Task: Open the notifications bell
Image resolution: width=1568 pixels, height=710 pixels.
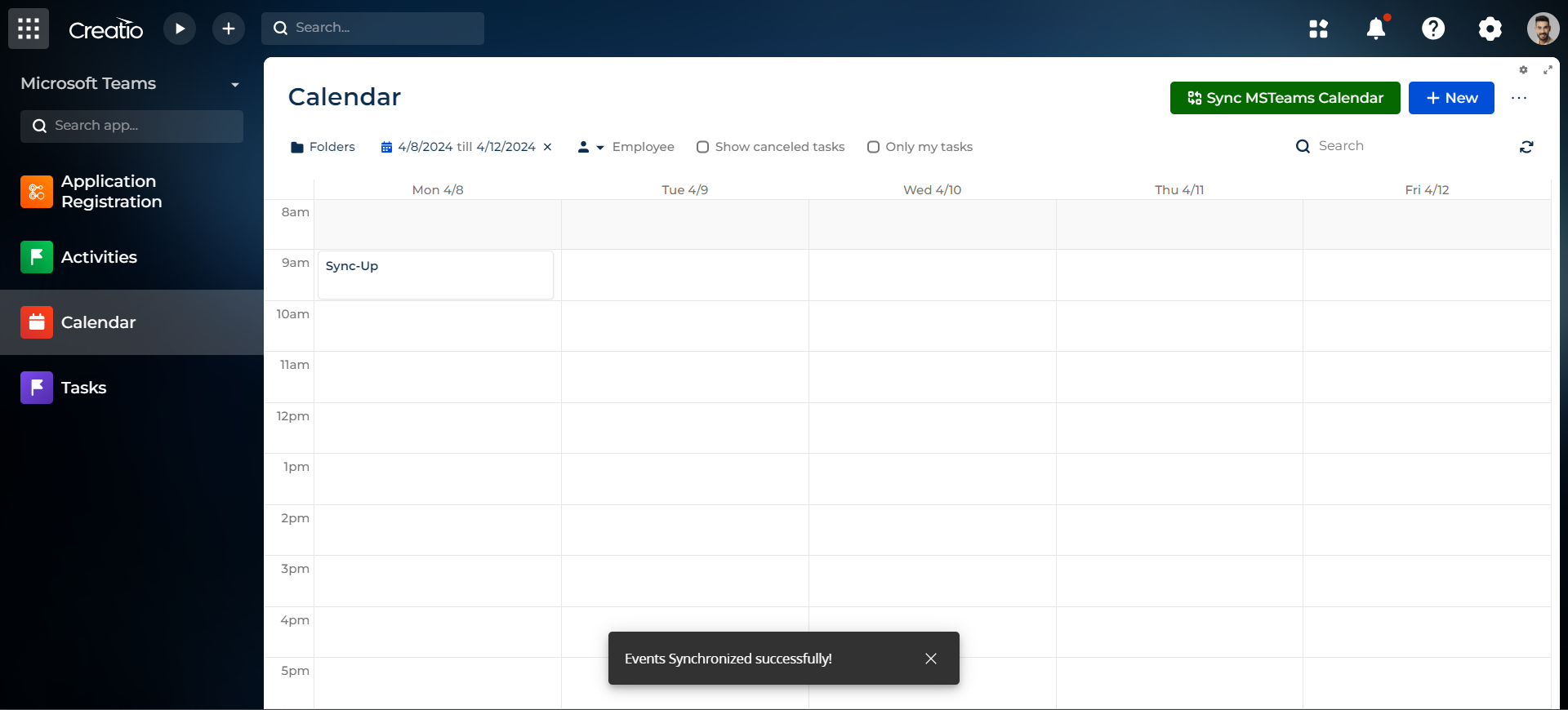Action: click(1376, 29)
